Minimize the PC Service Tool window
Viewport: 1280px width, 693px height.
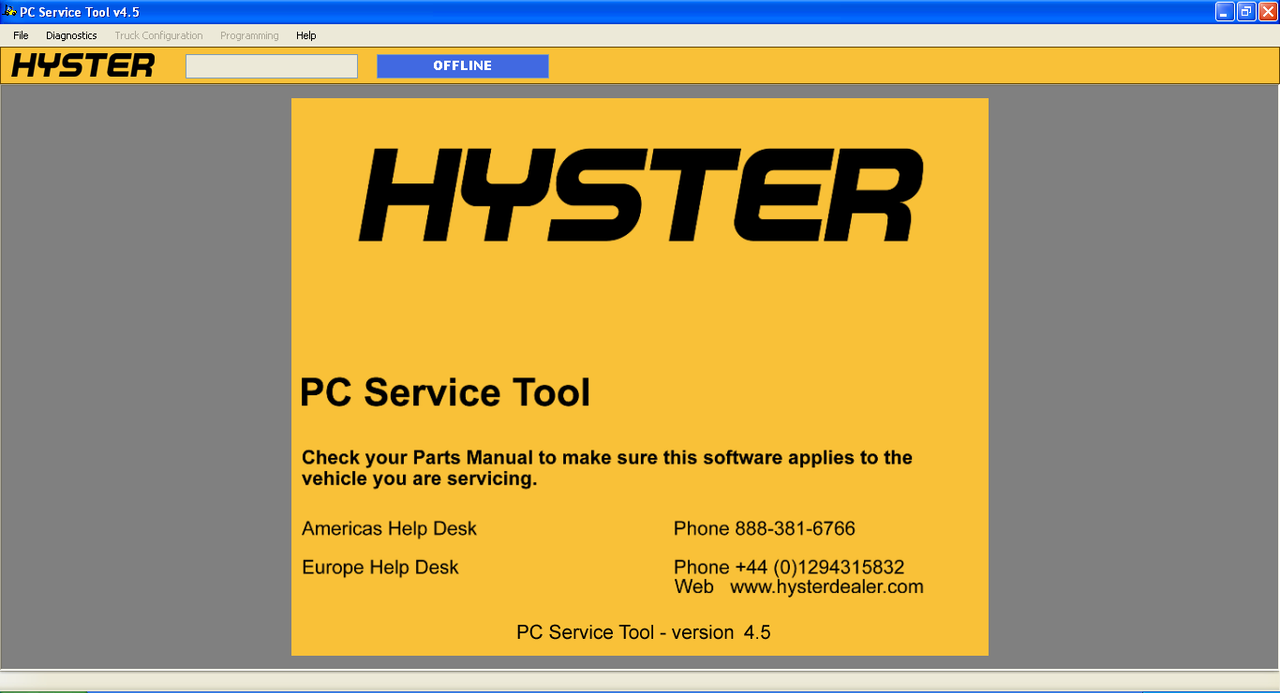point(1225,12)
